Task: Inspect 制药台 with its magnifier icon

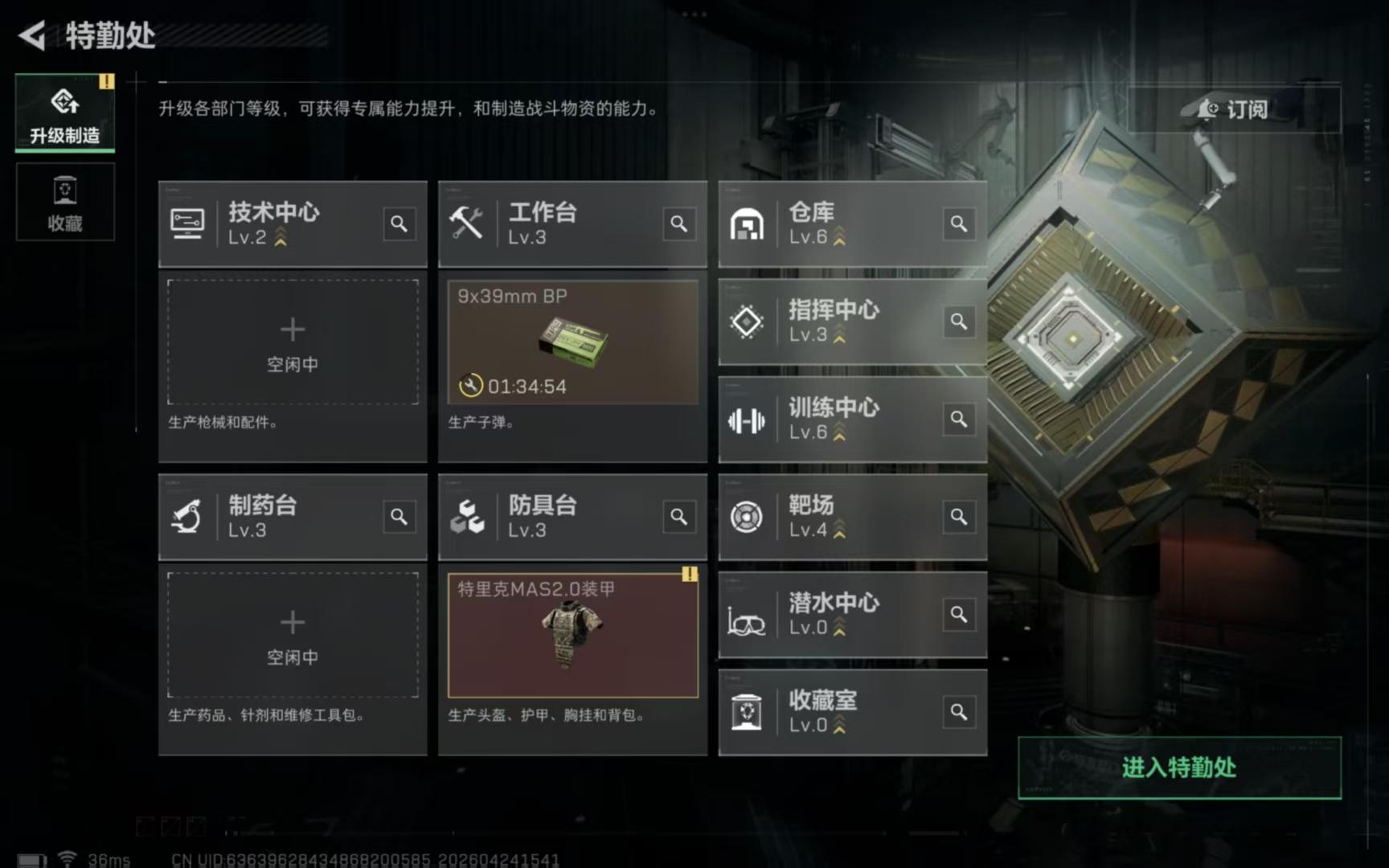Action: pos(399,517)
